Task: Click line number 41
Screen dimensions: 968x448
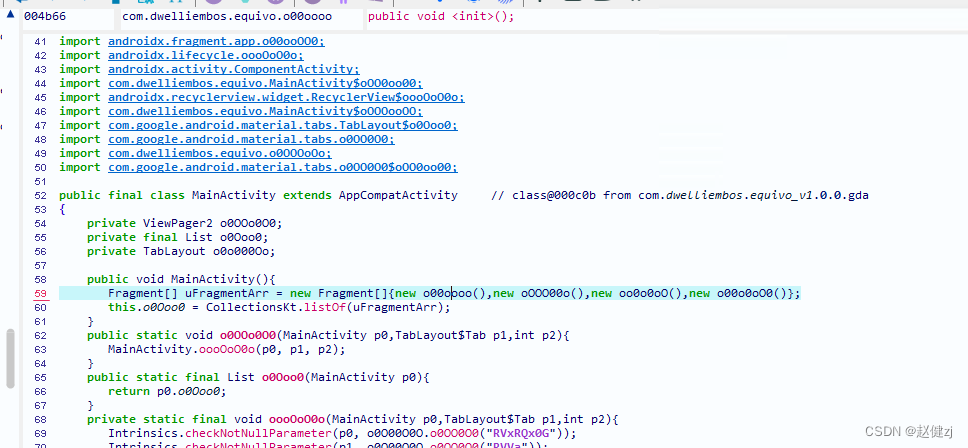Action: click(41, 41)
